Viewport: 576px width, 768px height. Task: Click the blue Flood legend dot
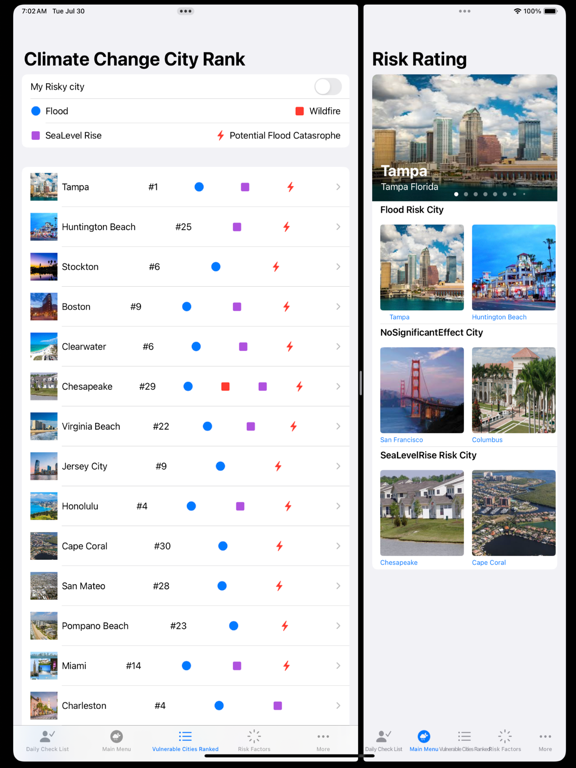pyautogui.click(x=36, y=111)
